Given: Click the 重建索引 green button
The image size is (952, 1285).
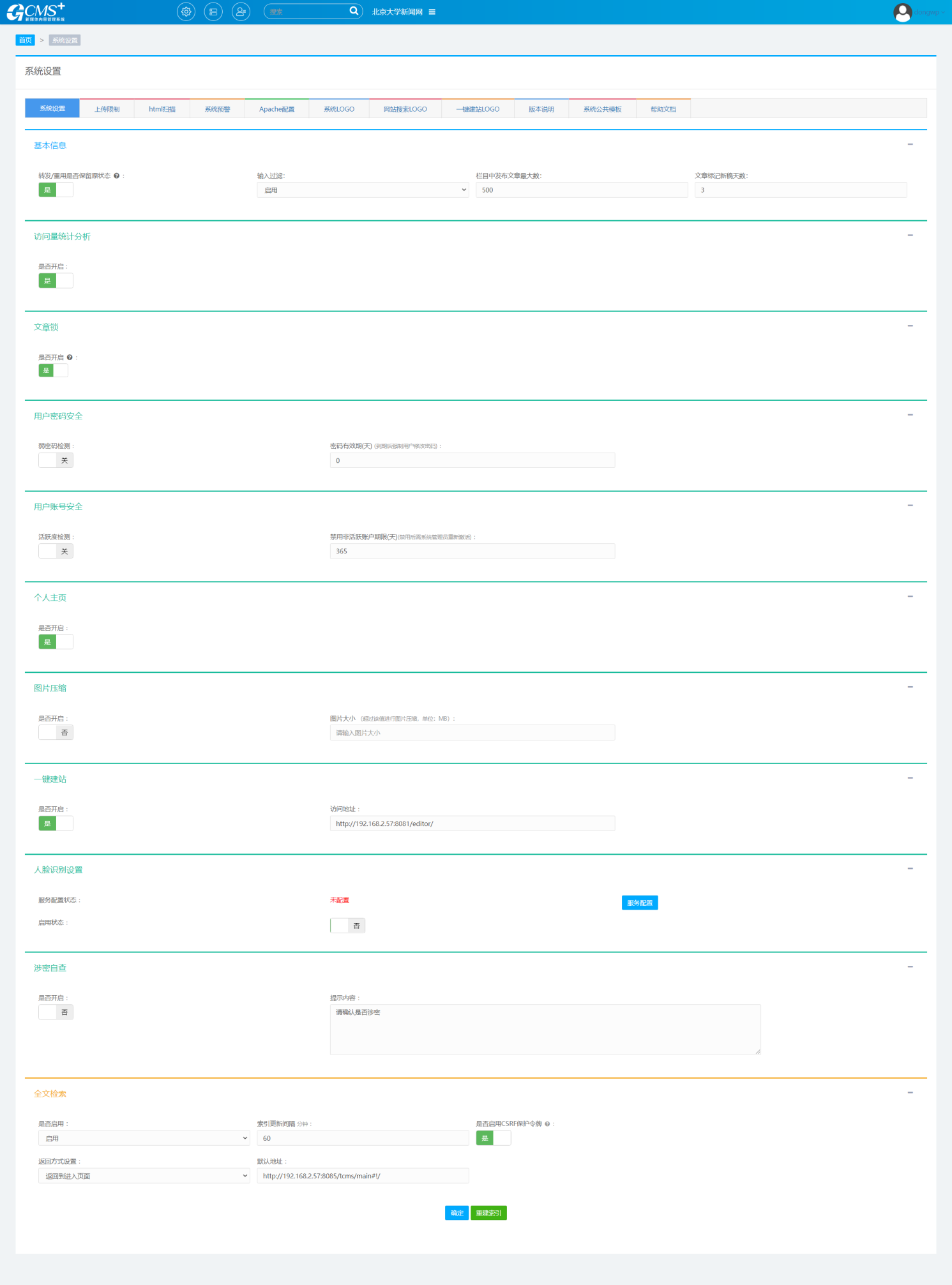Looking at the screenshot, I should coord(488,1213).
